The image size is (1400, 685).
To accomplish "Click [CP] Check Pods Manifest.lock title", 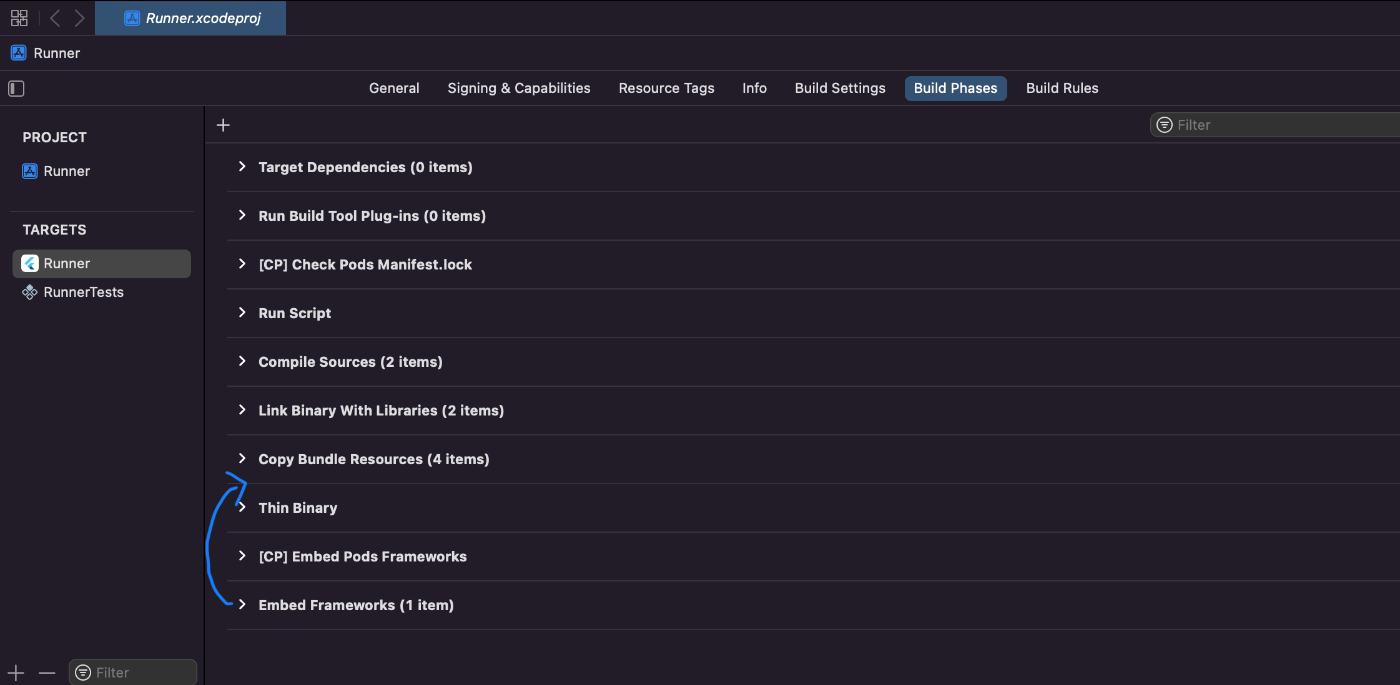I will pyautogui.click(x=365, y=265).
